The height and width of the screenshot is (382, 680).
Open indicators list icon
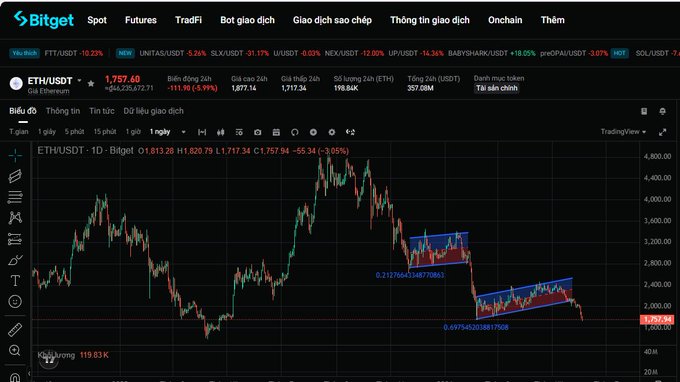coord(239,132)
